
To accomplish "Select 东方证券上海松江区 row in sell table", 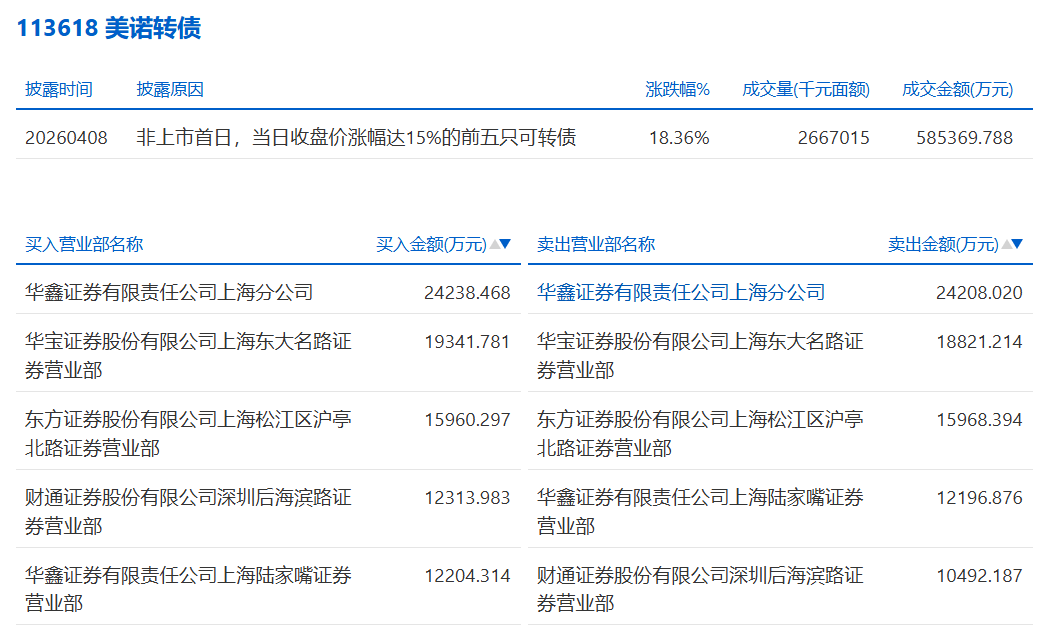I will click(x=700, y=433).
